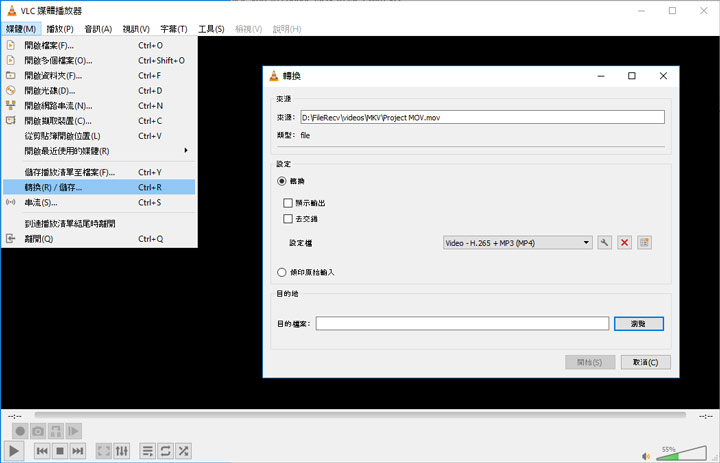Choose 轉換(R) / 儲存... menu entry
Image resolution: width=720 pixels, height=463 pixels.
[99, 187]
